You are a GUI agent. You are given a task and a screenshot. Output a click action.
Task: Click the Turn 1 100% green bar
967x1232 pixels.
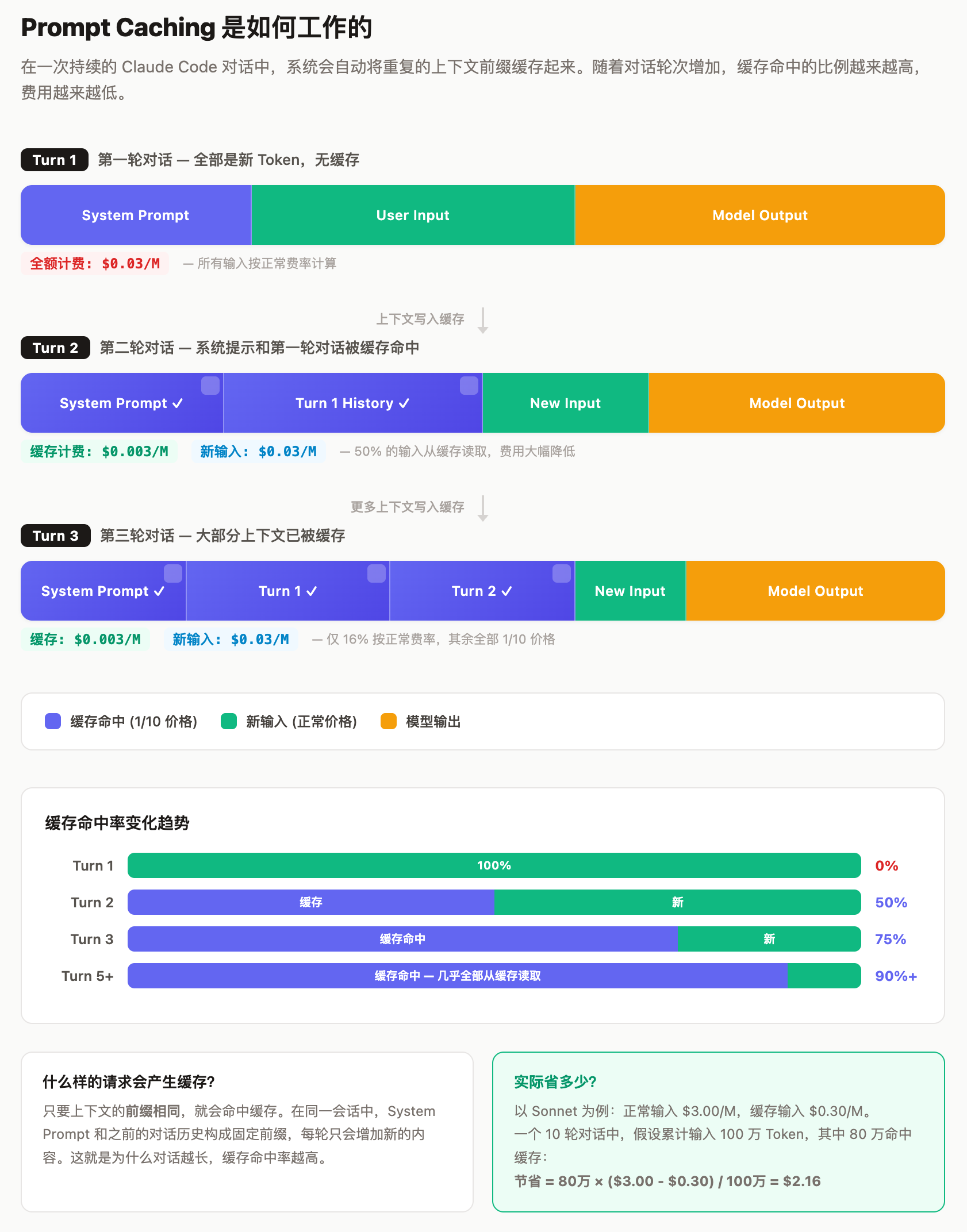494,865
